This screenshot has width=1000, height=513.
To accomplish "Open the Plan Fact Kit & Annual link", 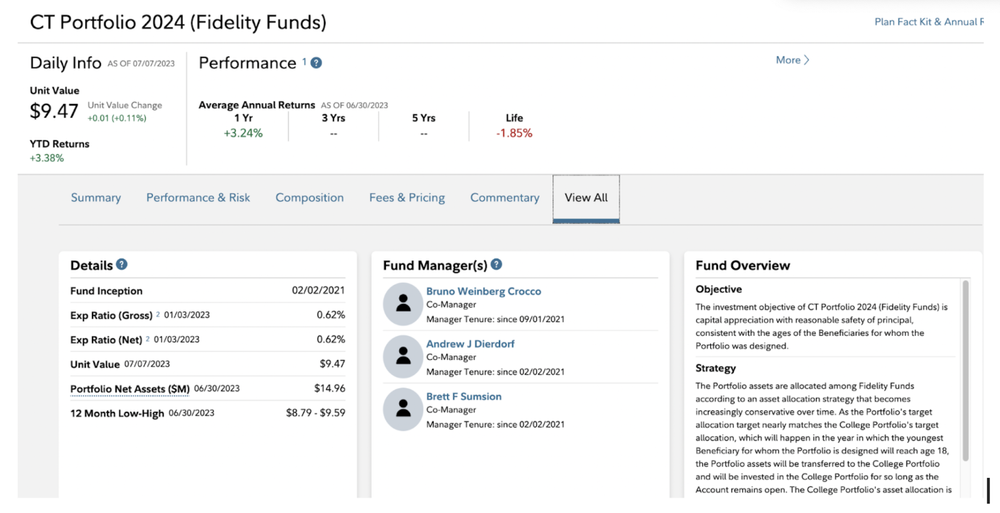I will click(x=929, y=22).
